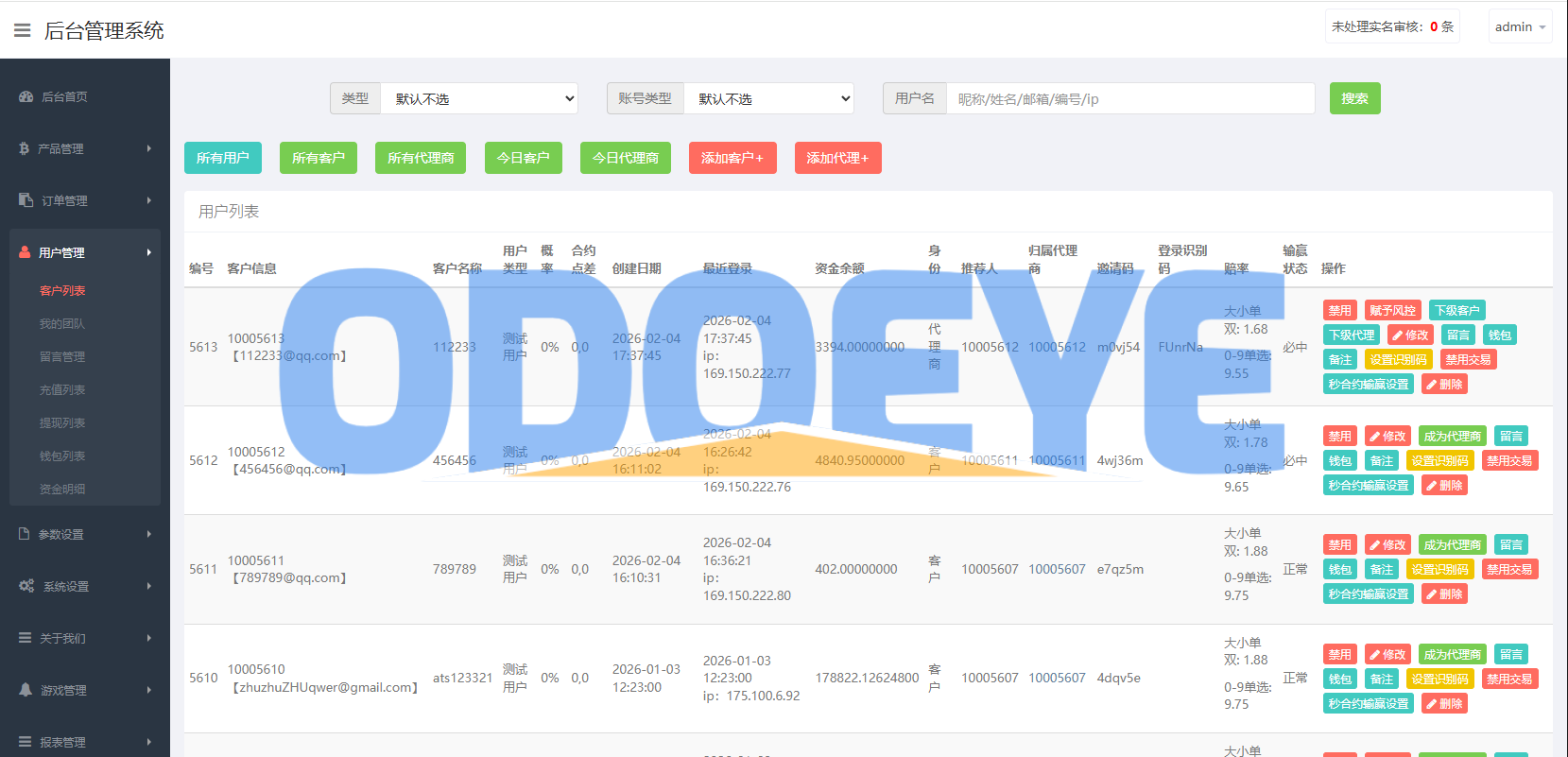Click the red 添加客户+ button

[x=732, y=158]
